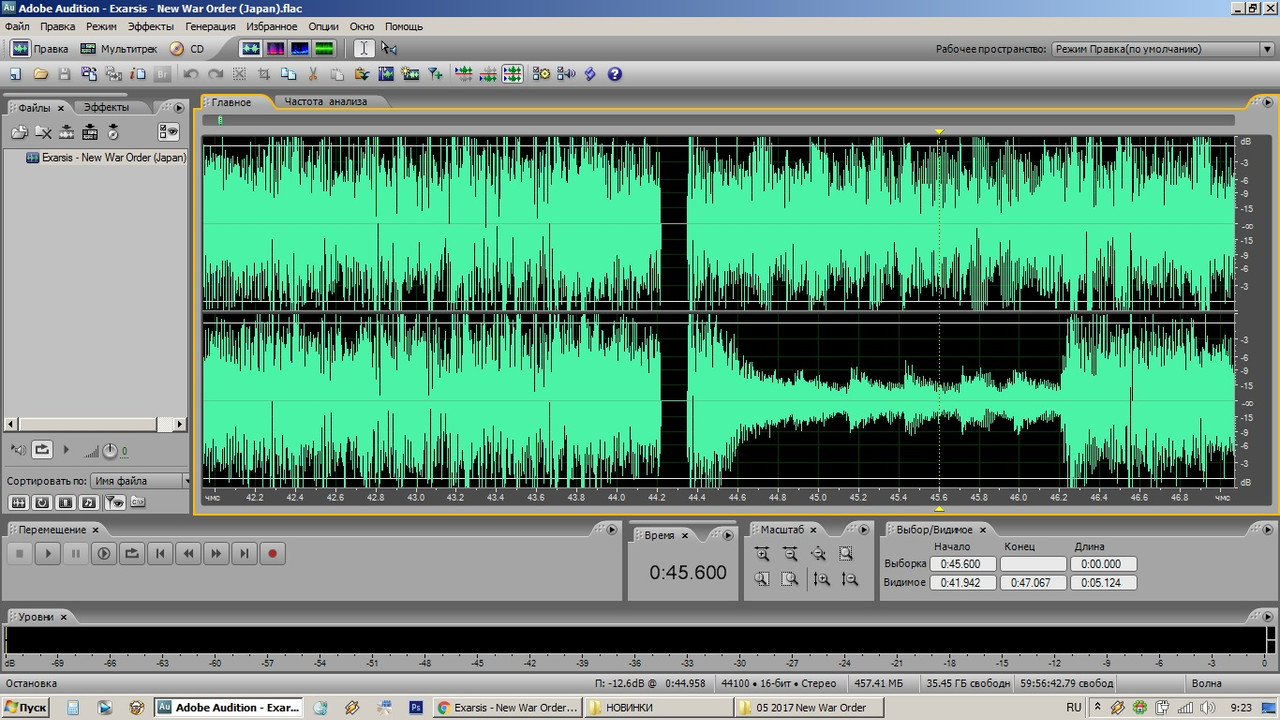
Task: Adjust preview volume knob
Action: [x=110, y=451]
